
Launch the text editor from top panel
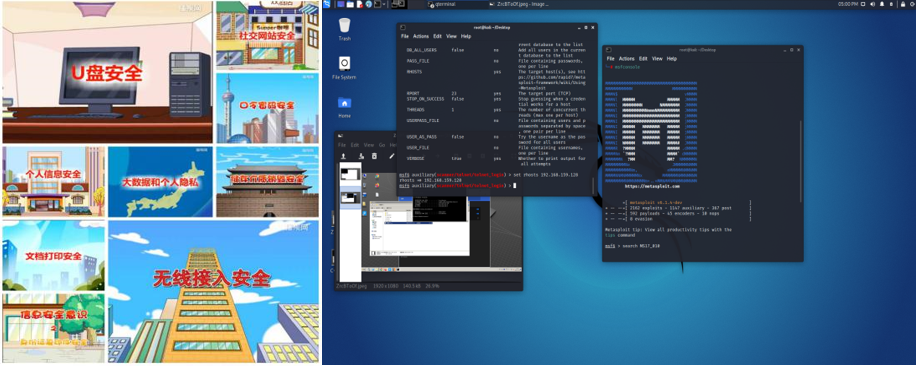click(x=359, y=4)
